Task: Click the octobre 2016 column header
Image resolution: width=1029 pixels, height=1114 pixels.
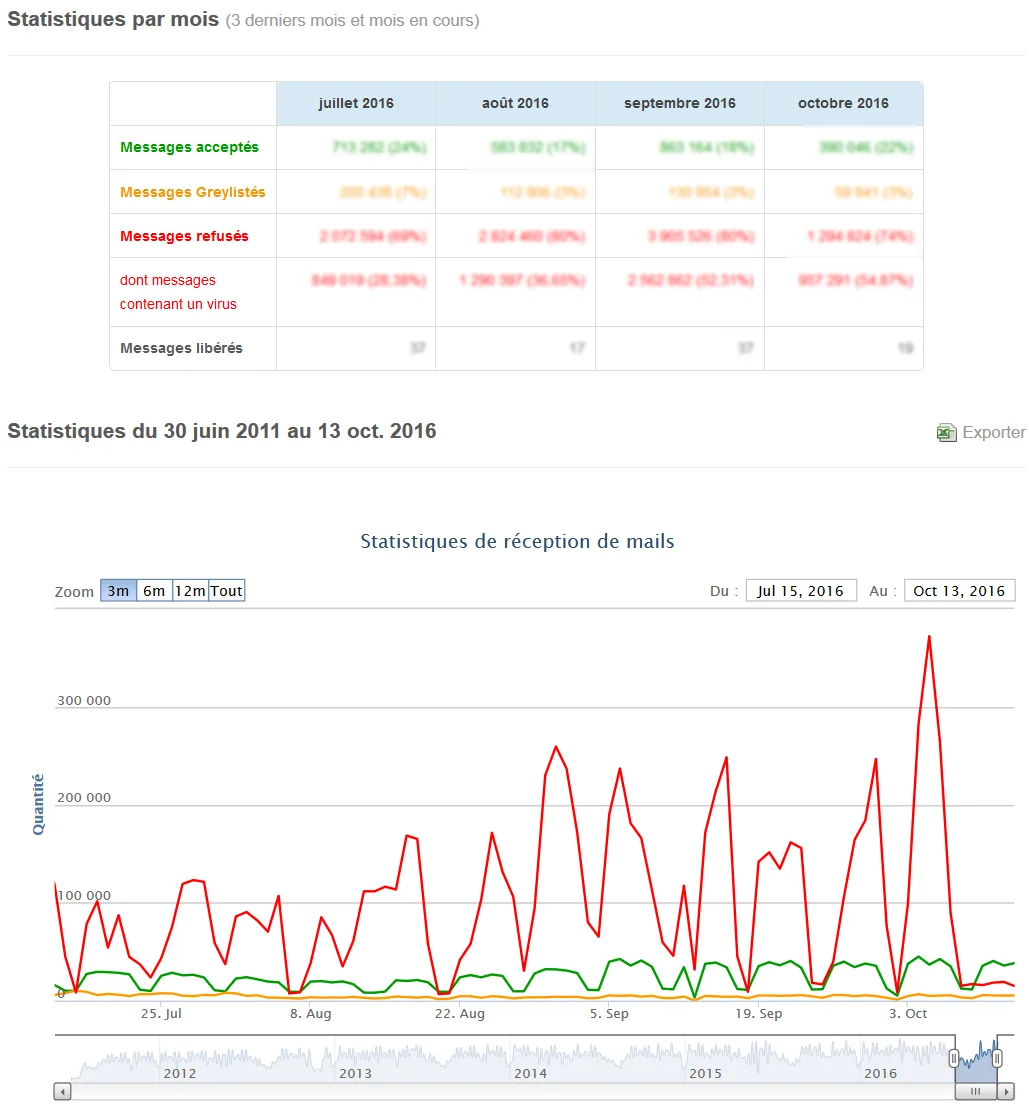Action: pos(844,103)
